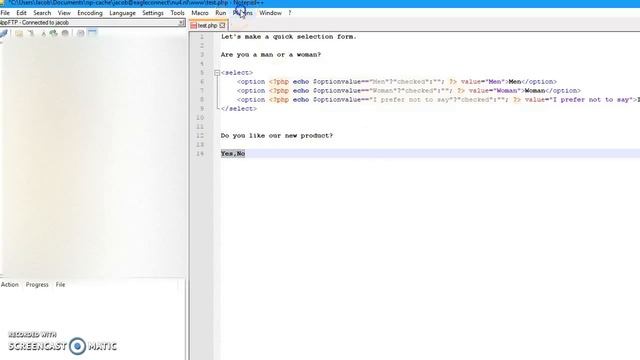Click the line 'Are you a man or a woman?'
The height and width of the screenshot is (360, 640).
click(x=271, y=55)
